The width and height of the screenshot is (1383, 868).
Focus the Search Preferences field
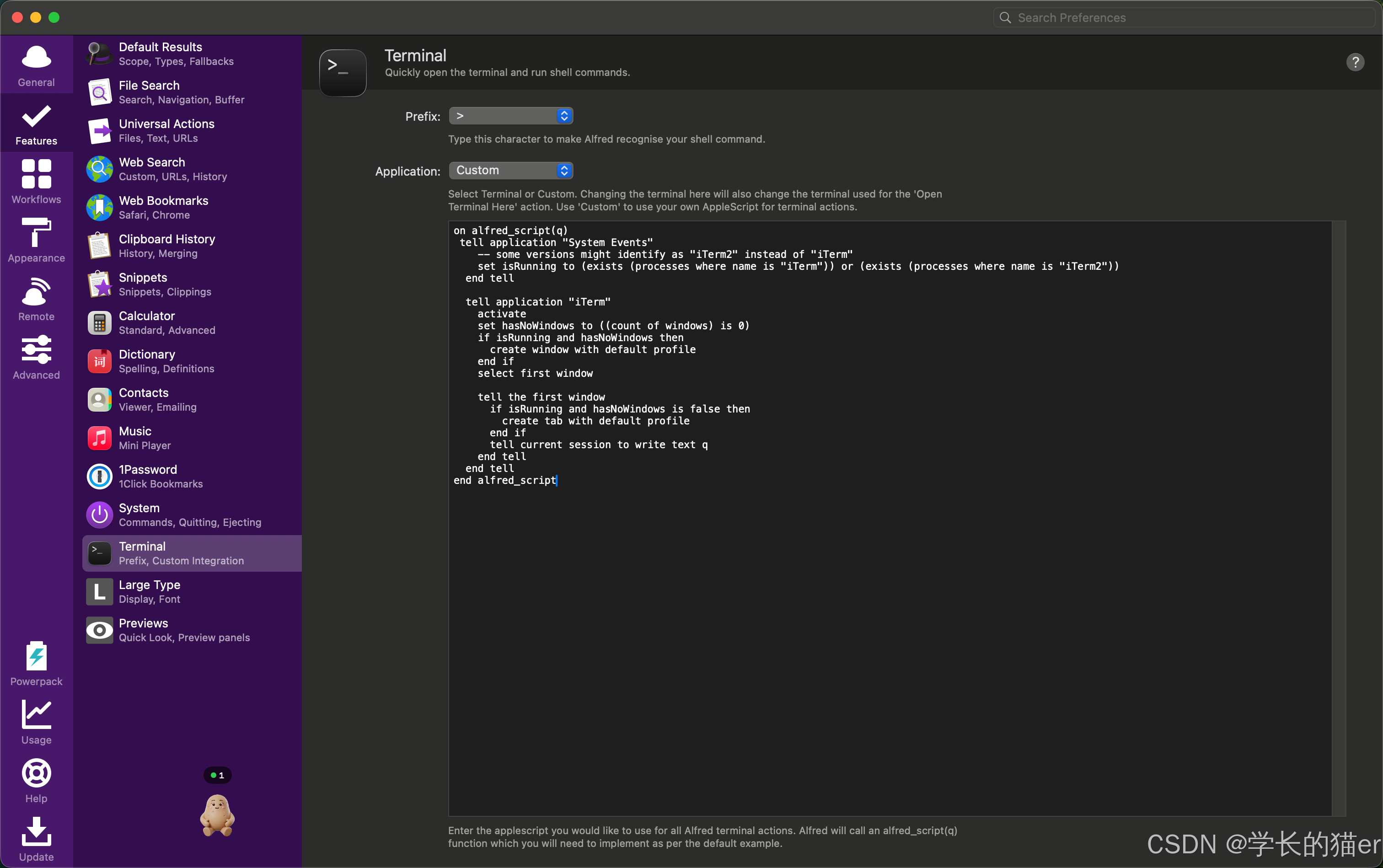pyautogui.click(x=1184, y=18)
